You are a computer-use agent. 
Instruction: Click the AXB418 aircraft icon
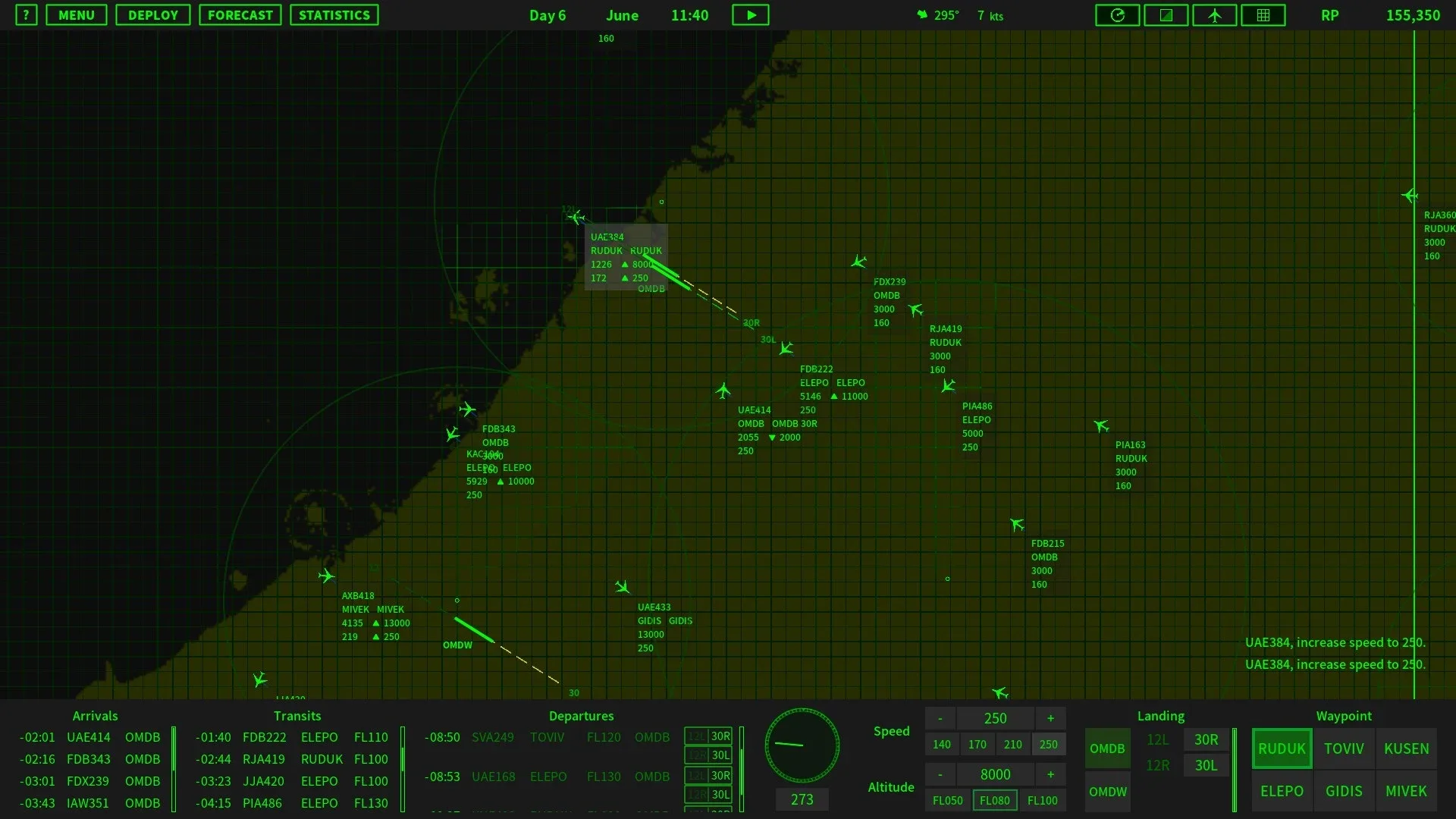tap(326, 576)
